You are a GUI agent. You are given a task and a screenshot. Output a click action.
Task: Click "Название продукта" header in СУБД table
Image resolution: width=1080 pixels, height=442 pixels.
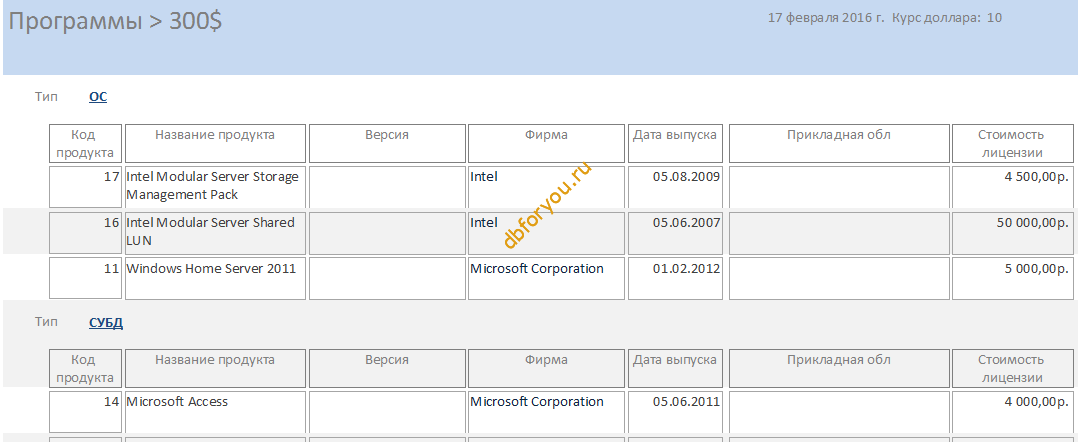pyautogui.click(x=215, y=368)
